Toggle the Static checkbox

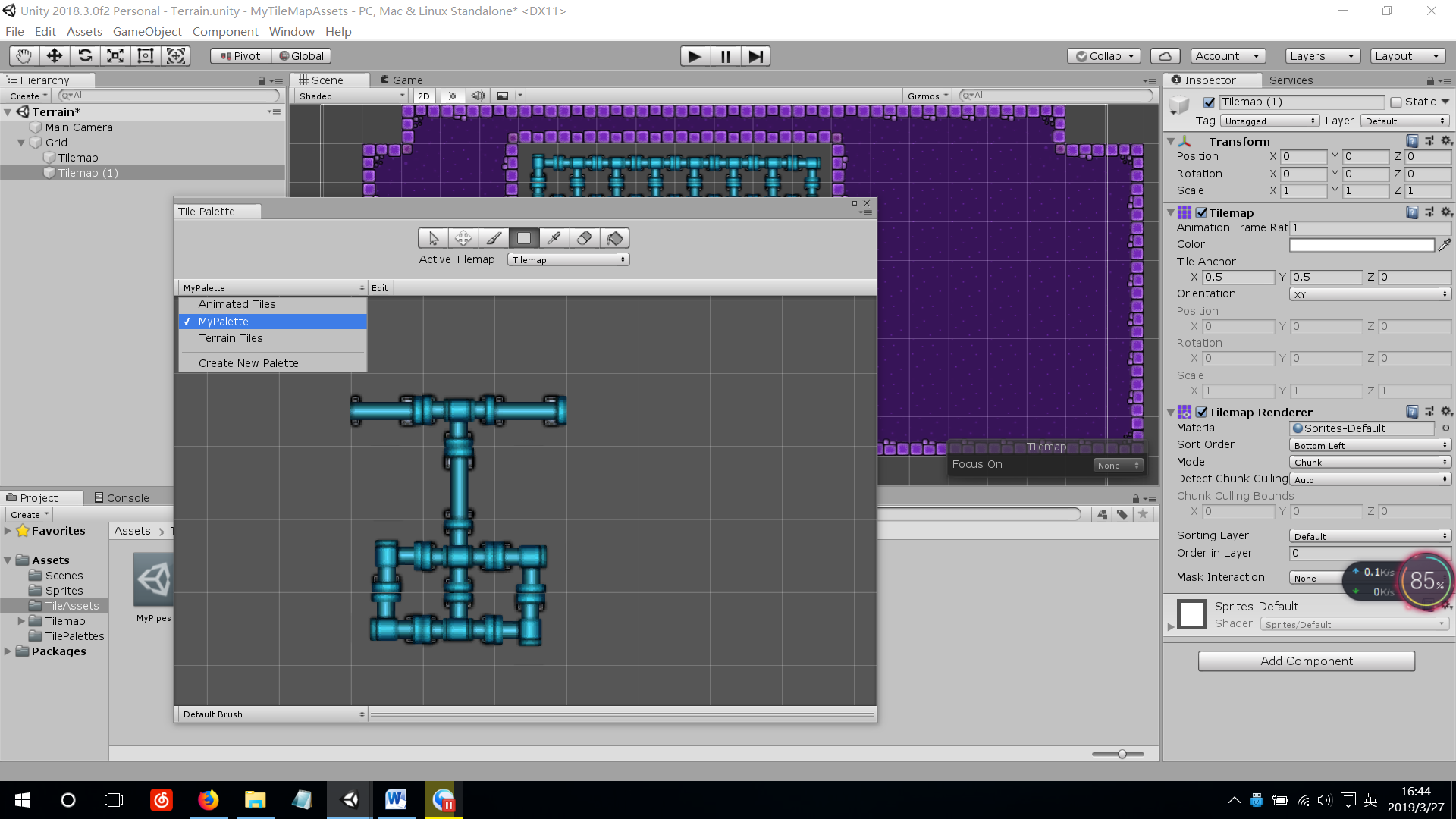1395,102
